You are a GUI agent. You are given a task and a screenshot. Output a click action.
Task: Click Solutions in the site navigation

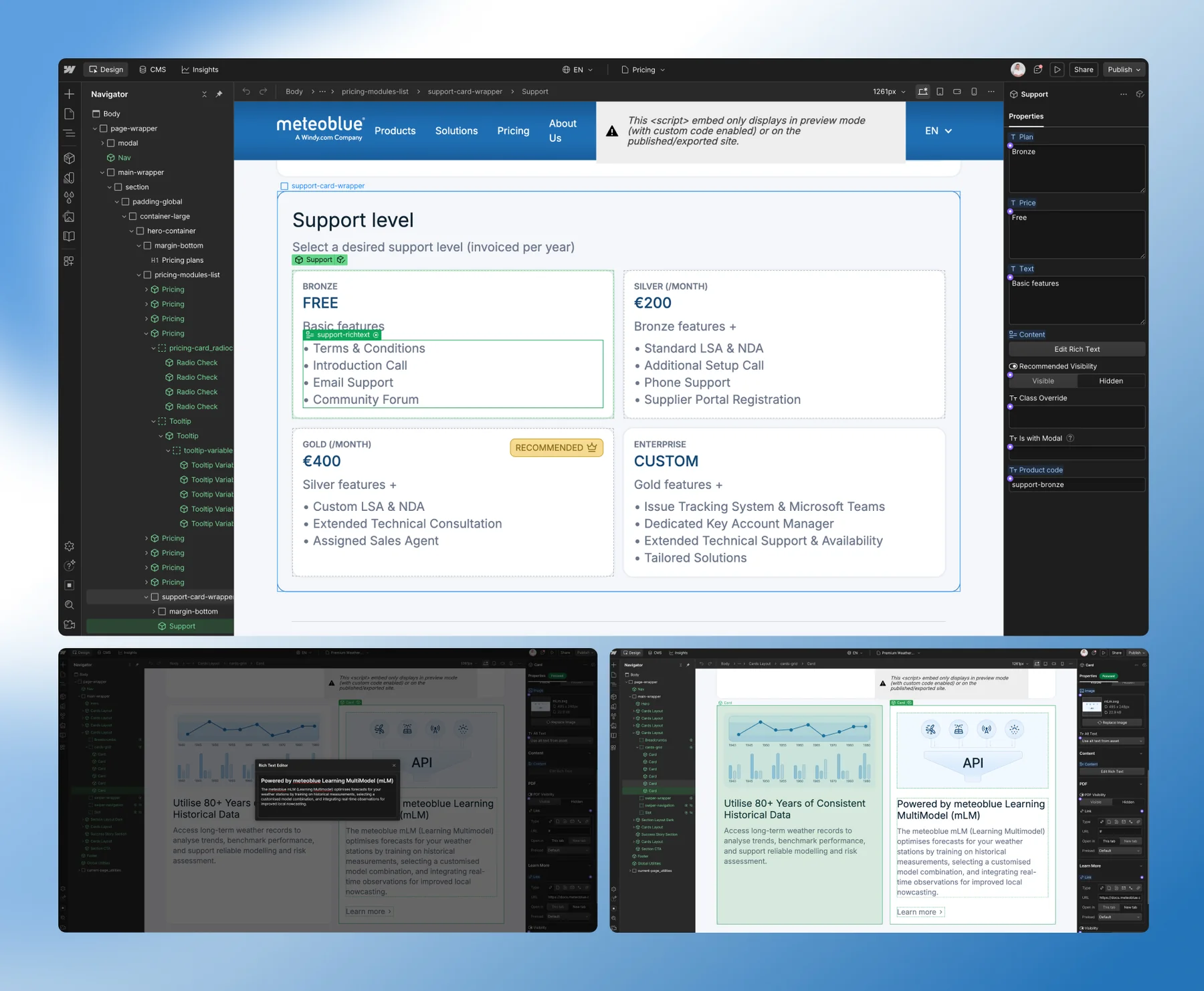pos(456,131)
